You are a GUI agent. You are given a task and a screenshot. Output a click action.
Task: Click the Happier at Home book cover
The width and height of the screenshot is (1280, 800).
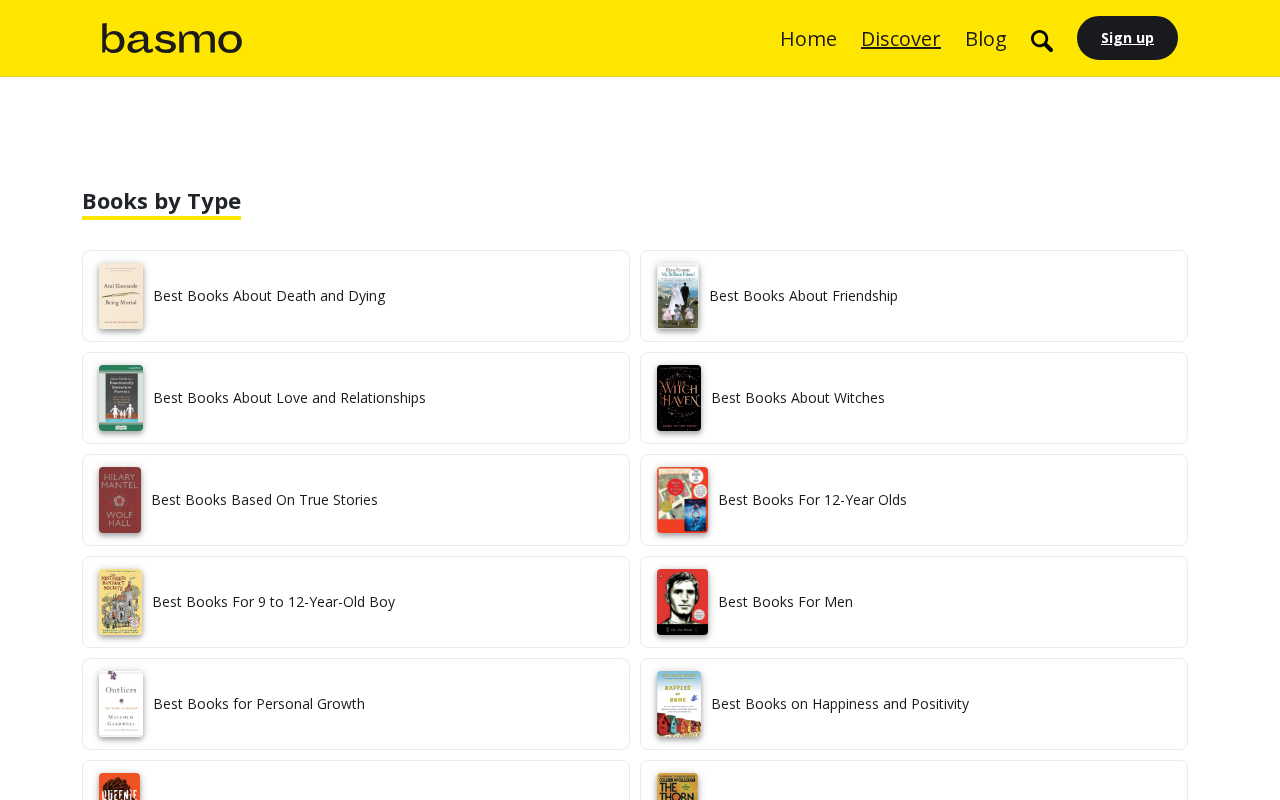click(679, 704)
